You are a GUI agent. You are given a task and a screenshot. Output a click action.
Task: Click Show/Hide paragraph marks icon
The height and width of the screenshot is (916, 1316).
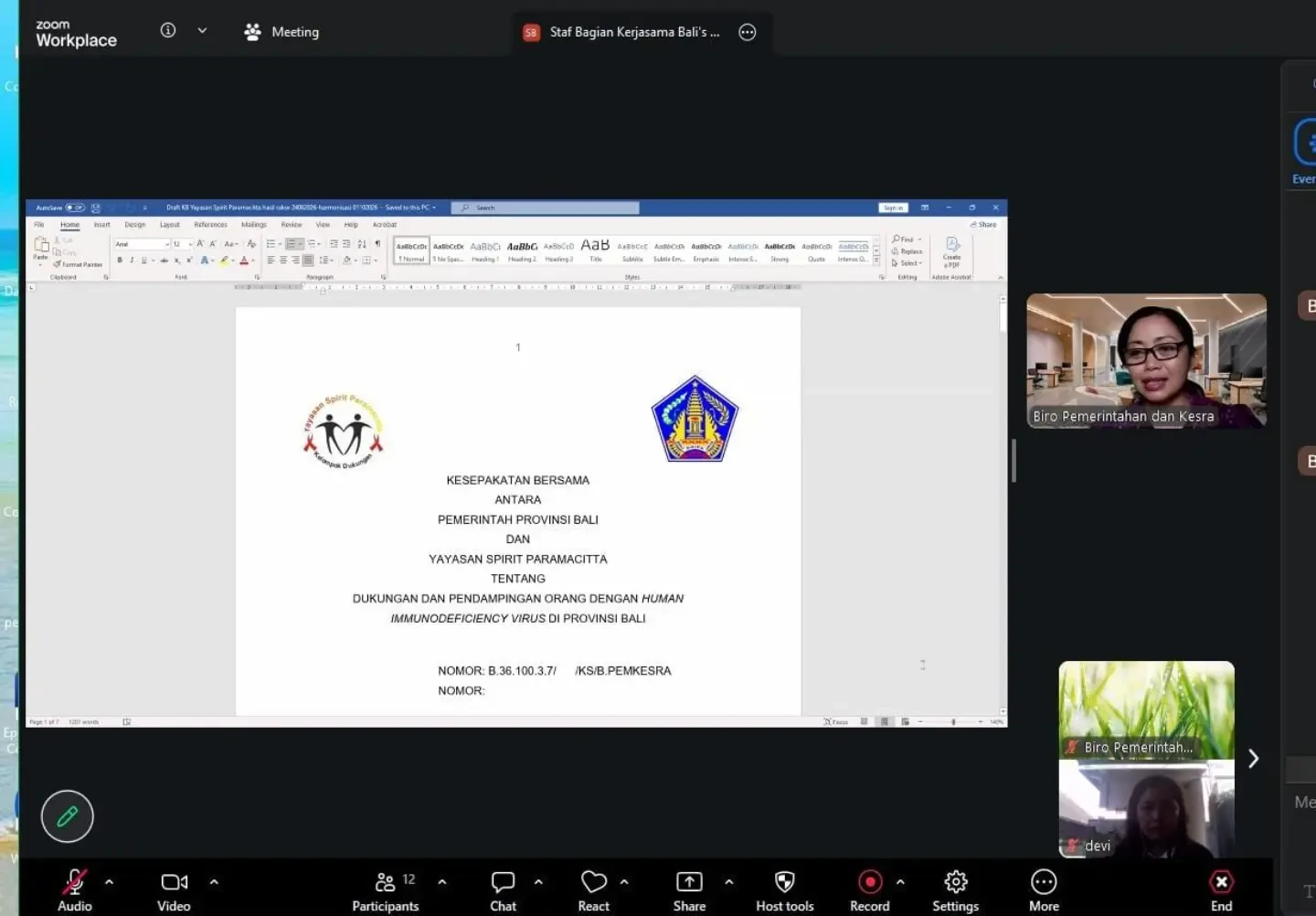pyautogui.click(x=377, y=244)
